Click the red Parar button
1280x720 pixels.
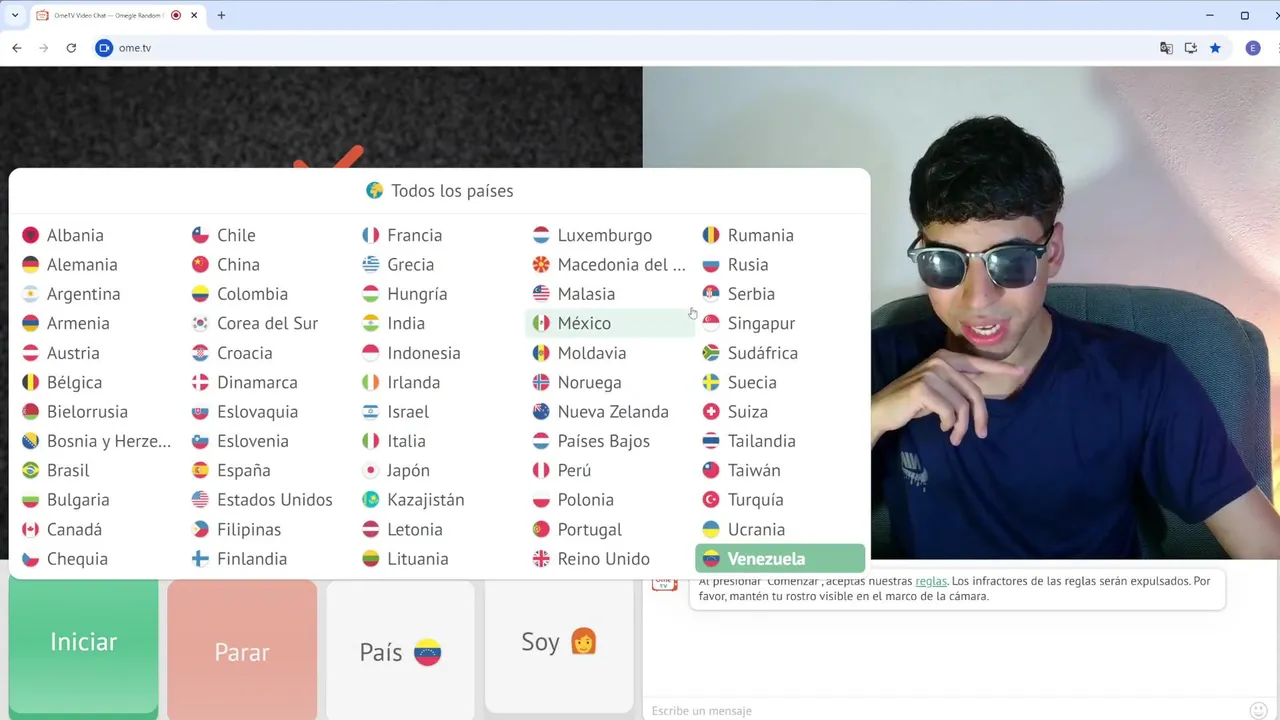(242, 648)
